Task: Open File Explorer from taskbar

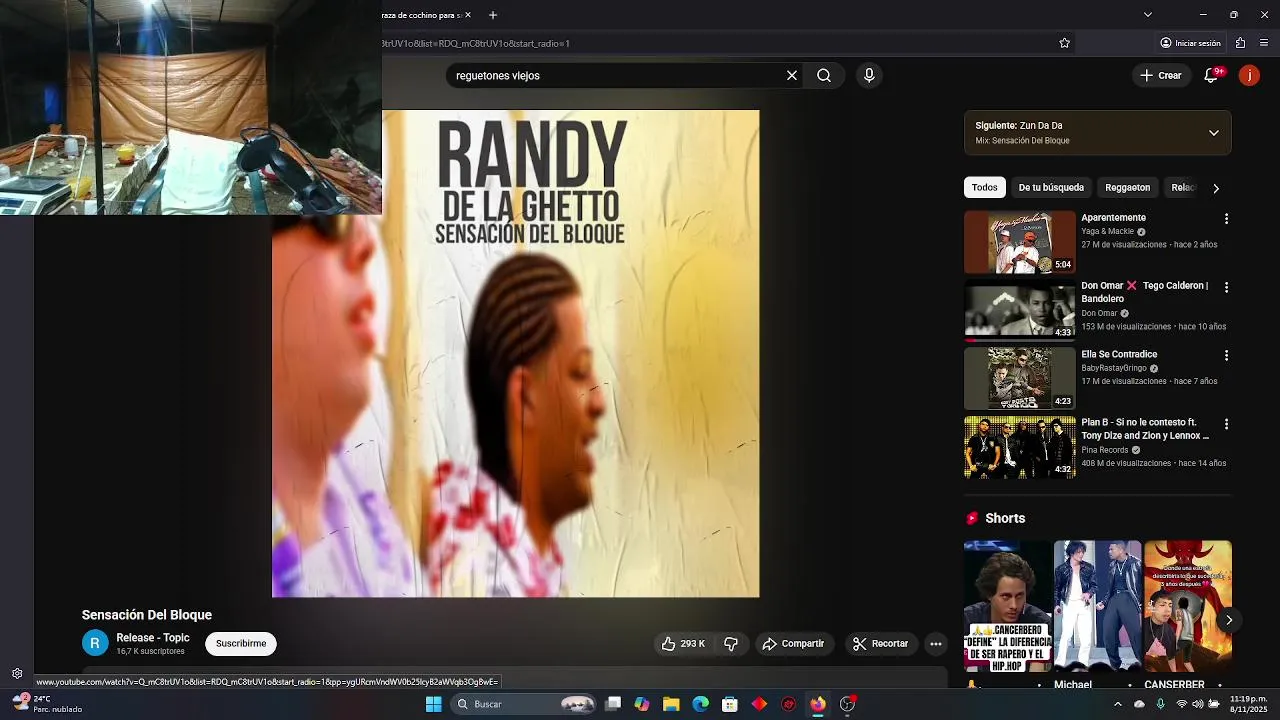Action: [671, 704]
